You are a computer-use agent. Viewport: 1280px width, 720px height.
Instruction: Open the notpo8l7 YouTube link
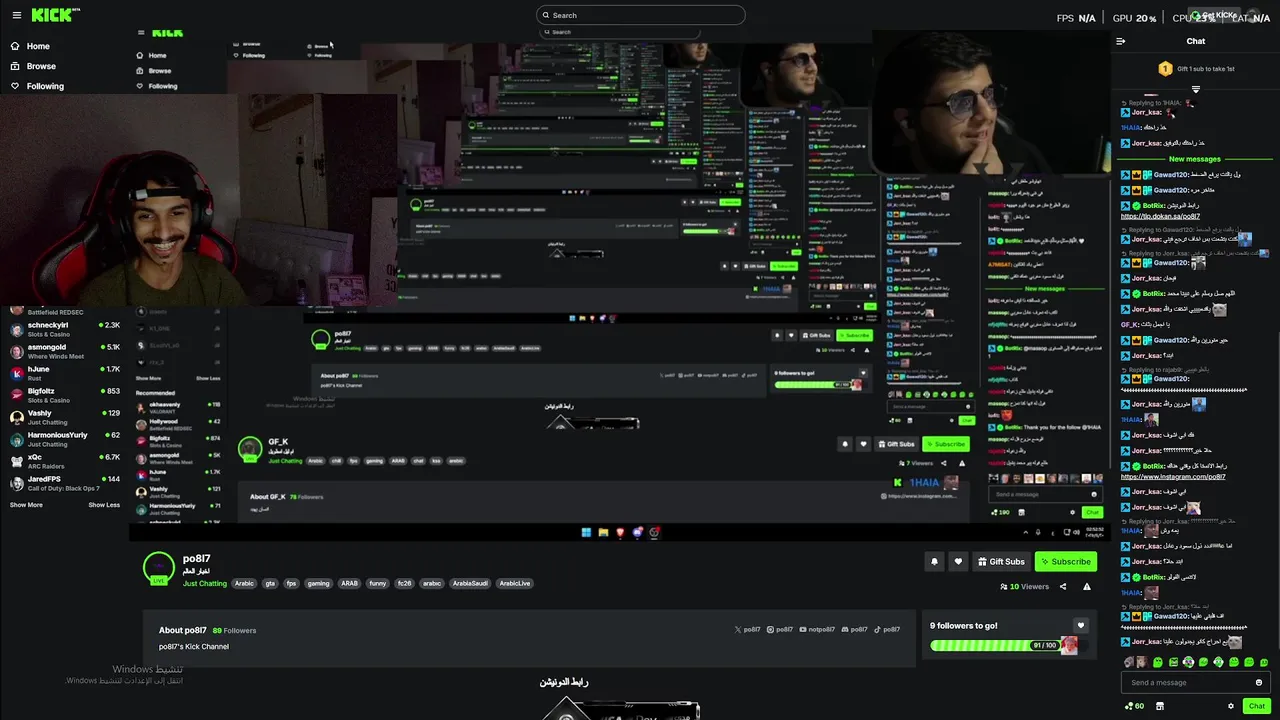[x=818, y=629]
